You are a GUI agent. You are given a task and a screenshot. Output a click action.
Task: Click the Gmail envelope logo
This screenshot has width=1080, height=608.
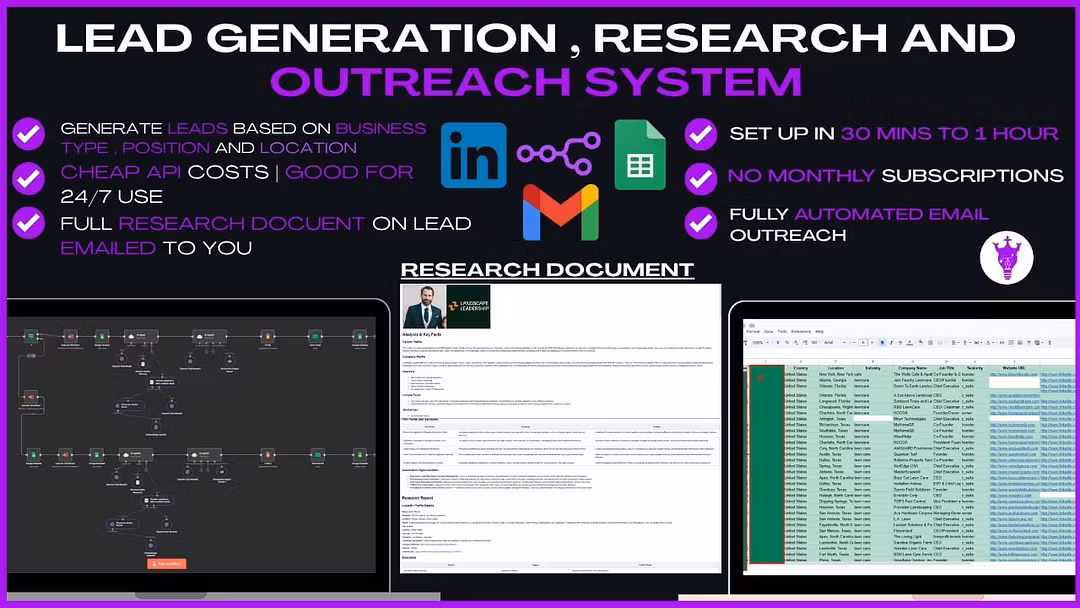click(x=561, y=213)
